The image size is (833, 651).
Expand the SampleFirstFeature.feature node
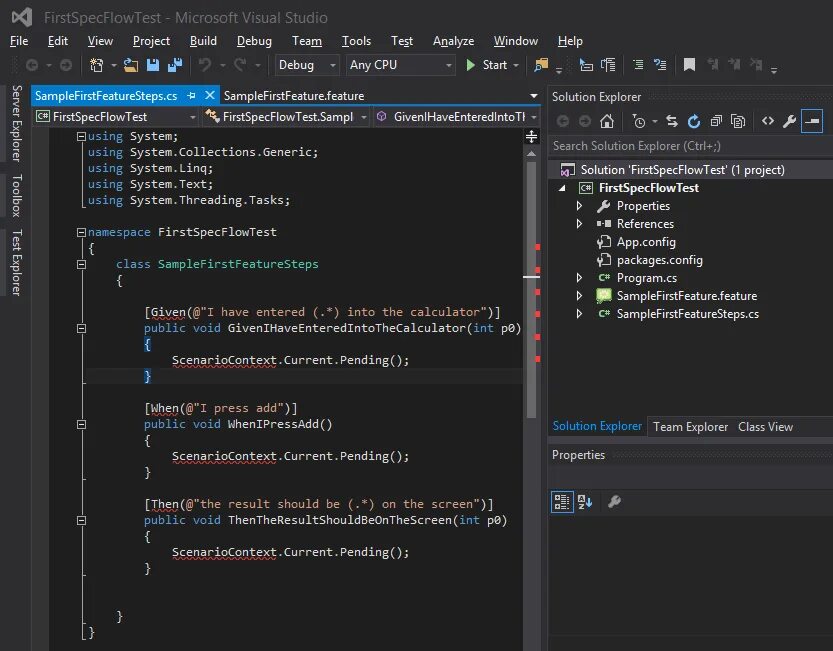coord(579,296)
